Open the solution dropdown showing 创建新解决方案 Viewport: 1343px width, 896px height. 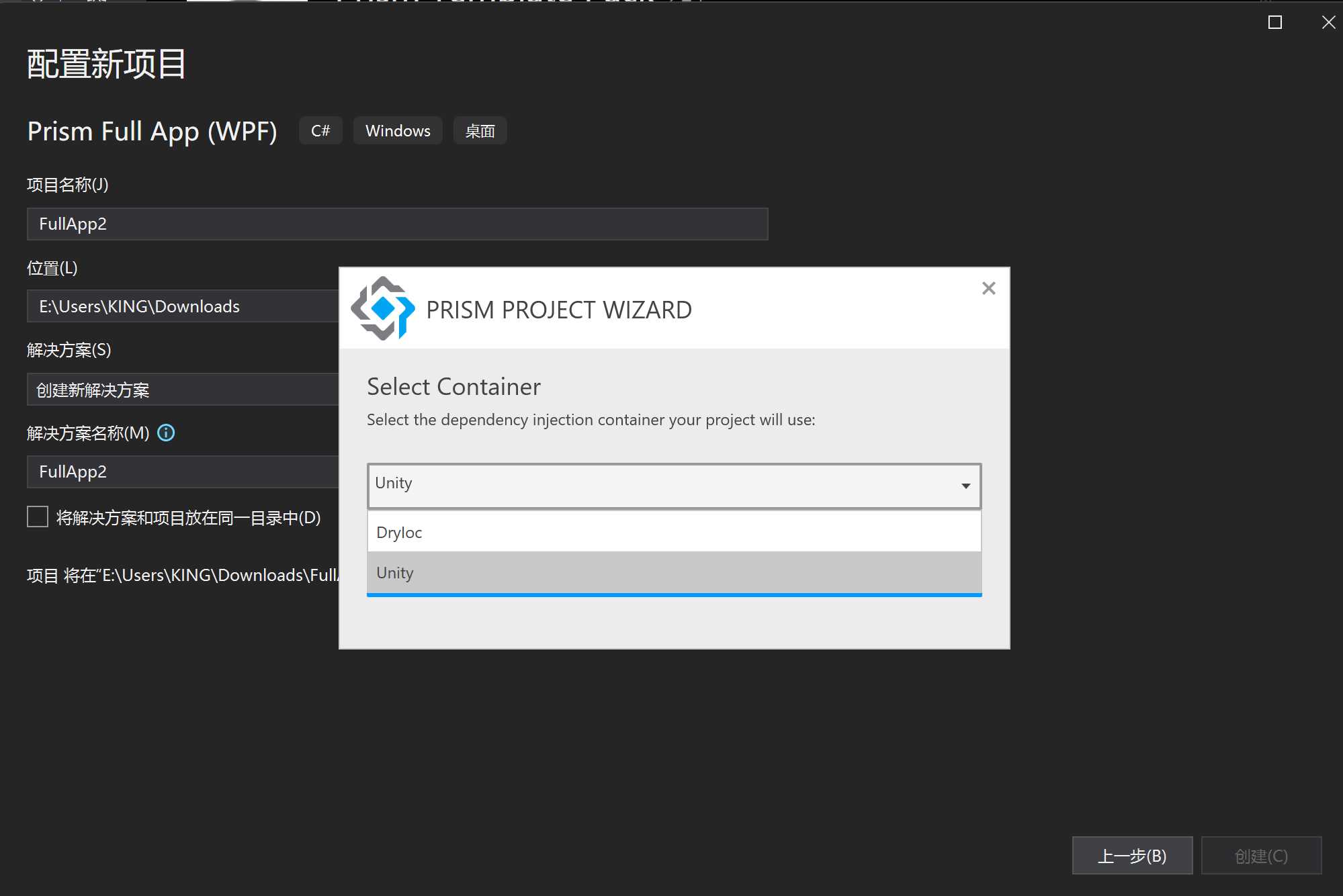183,390
